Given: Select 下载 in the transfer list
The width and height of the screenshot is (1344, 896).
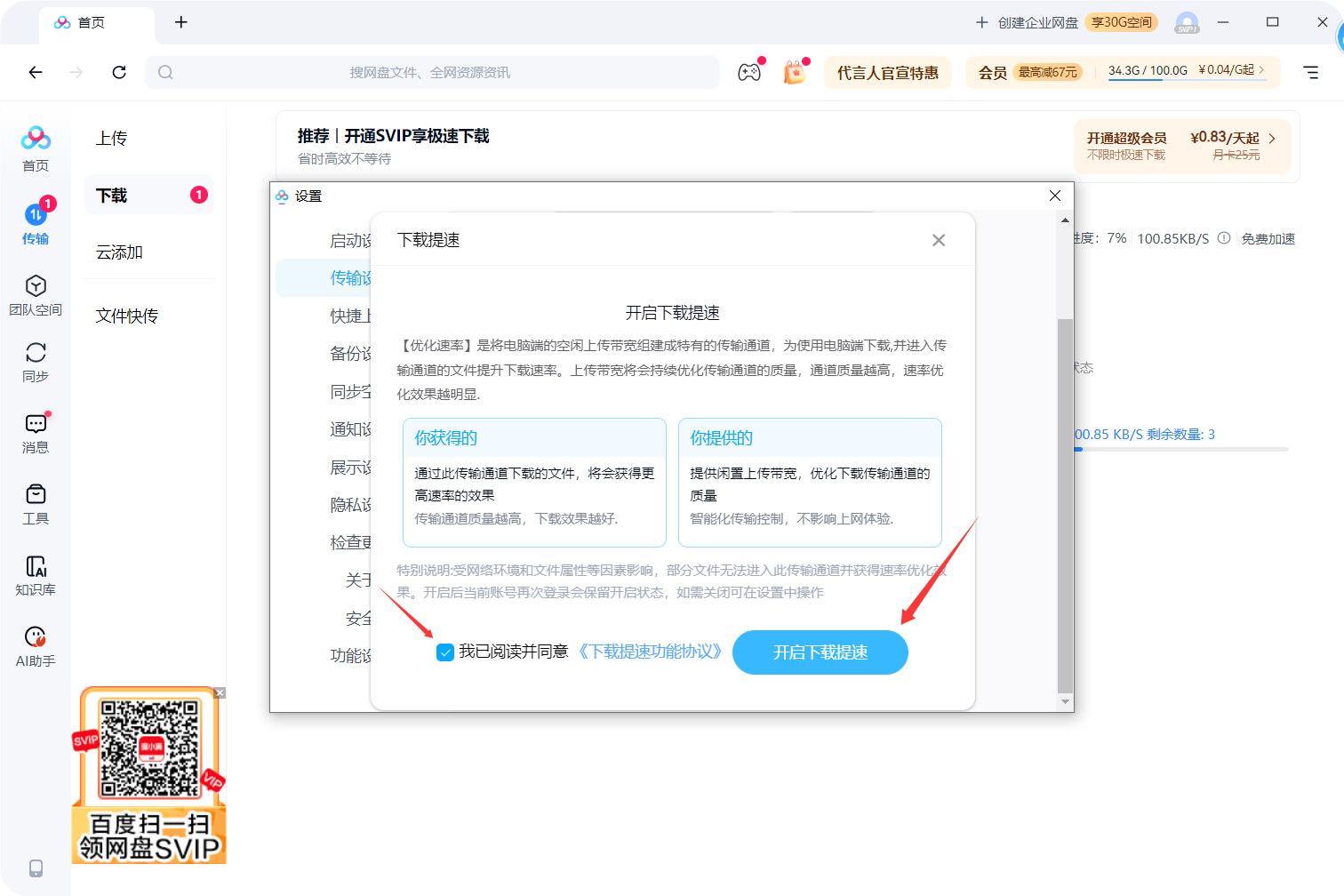Looking at the screenshot, I should tap(149, 195).
